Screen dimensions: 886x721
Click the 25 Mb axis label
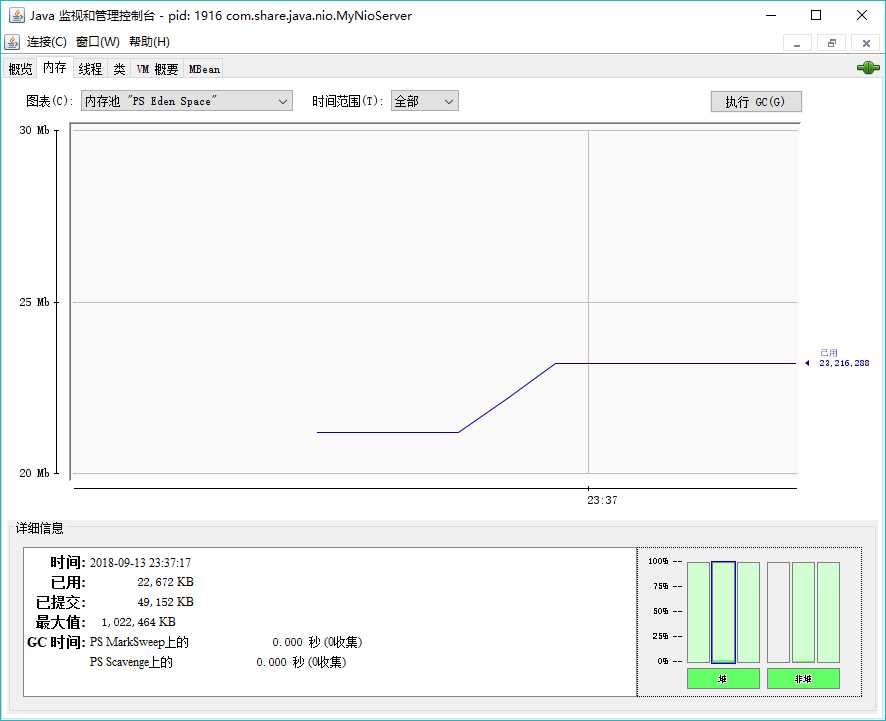tap(34, 302)
